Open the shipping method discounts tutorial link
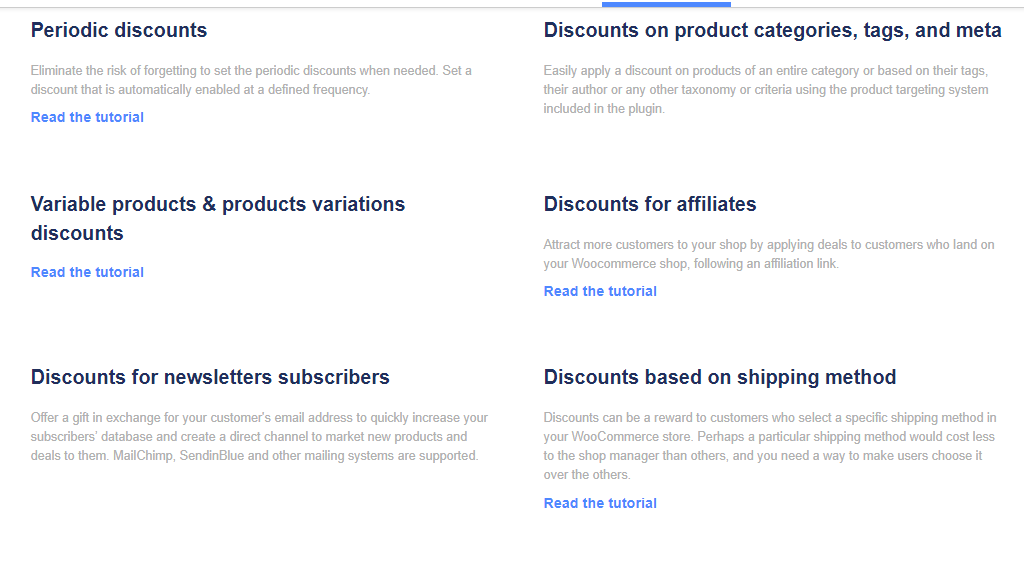This screenshot has height=576, width=1024. 600,503
